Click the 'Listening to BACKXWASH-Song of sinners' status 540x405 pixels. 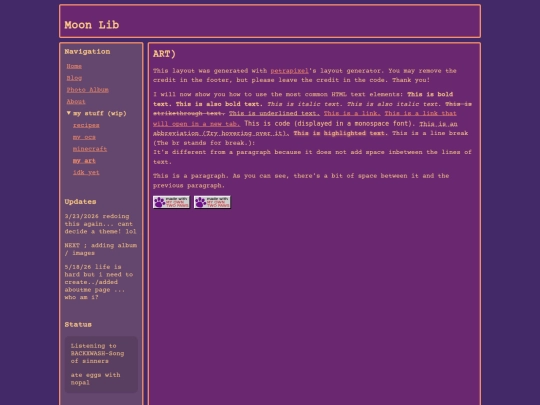point(97,353)
